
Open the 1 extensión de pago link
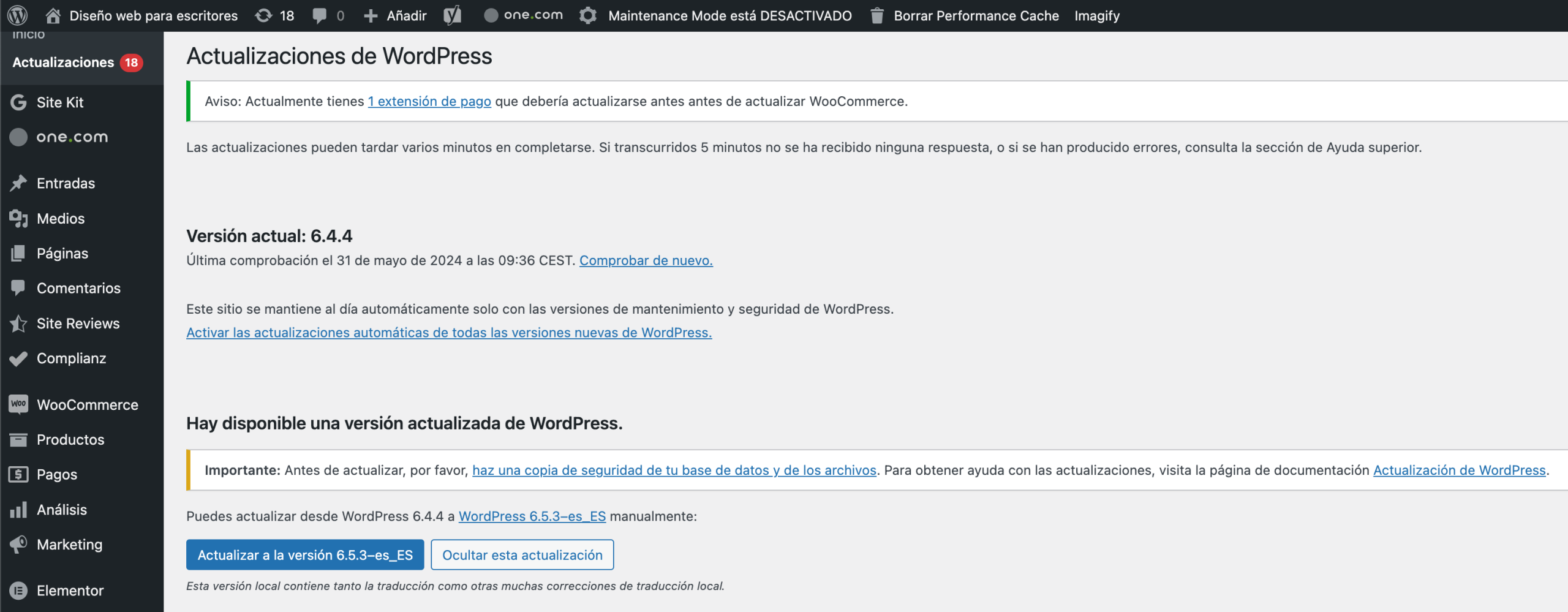point(429,101)
